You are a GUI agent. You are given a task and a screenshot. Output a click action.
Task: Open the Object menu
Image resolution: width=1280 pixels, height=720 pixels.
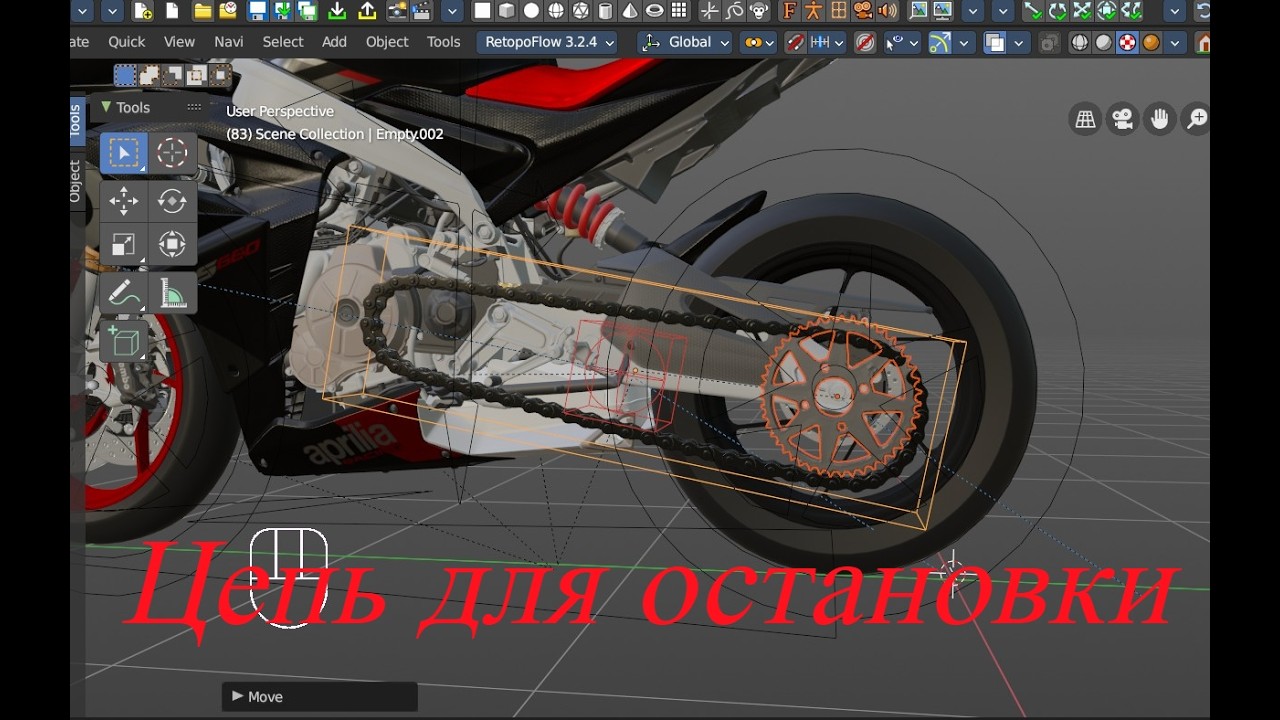click(388, 42)
